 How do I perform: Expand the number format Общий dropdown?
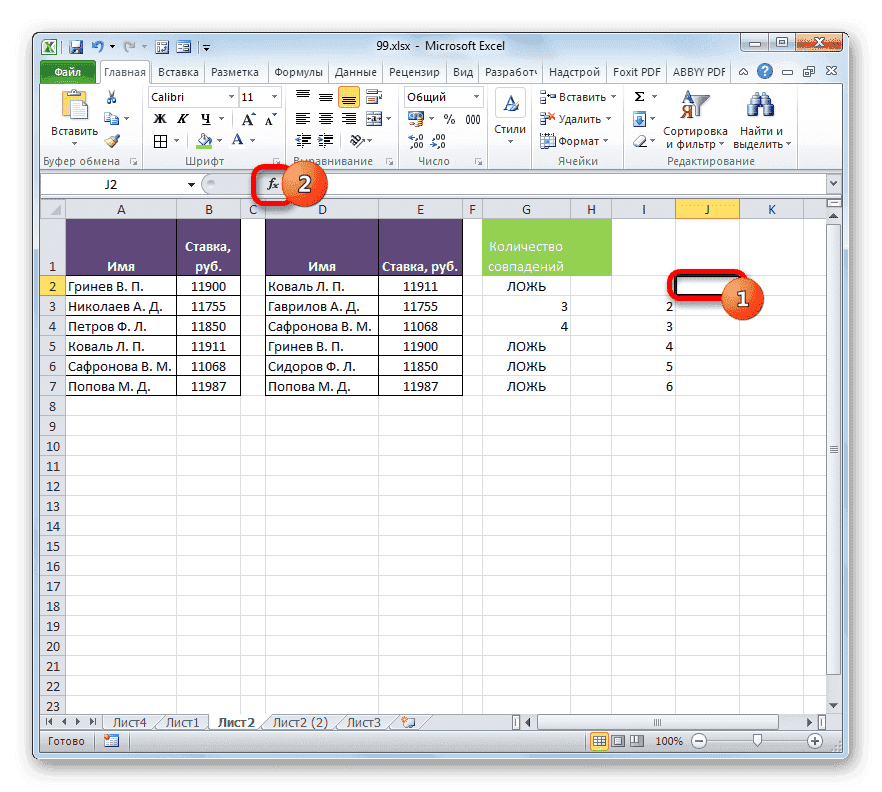point(476,96)
